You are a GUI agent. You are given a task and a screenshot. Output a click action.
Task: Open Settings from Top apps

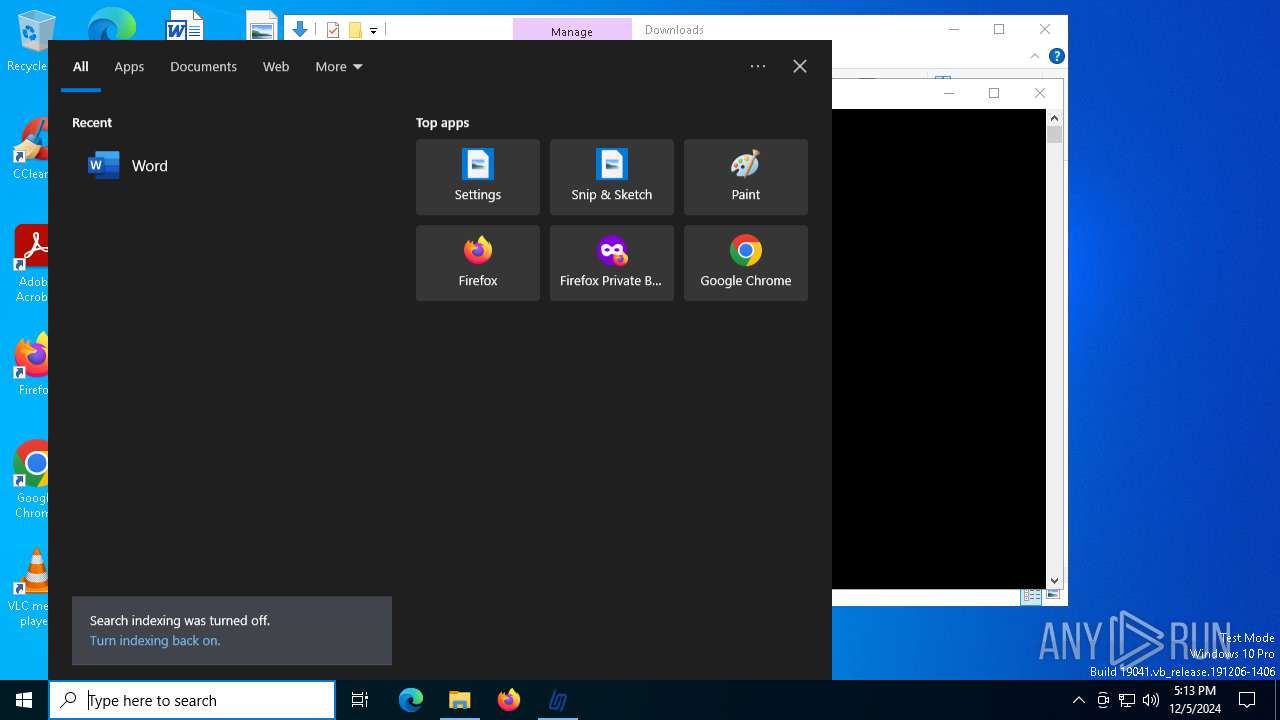477,177
